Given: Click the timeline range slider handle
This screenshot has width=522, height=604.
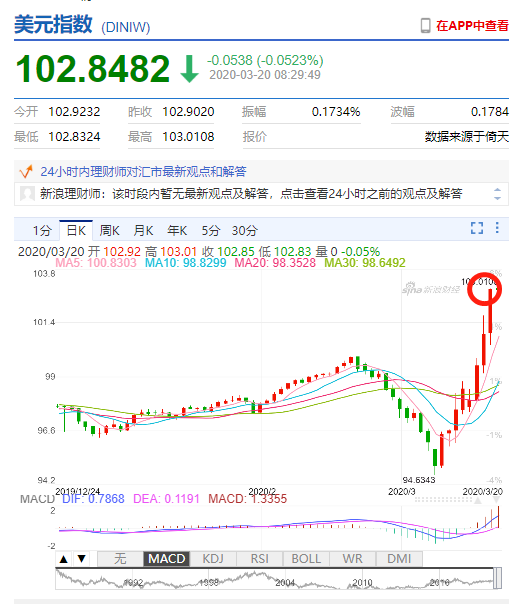Looking at the screenshot, I should [x=497, y=578].
